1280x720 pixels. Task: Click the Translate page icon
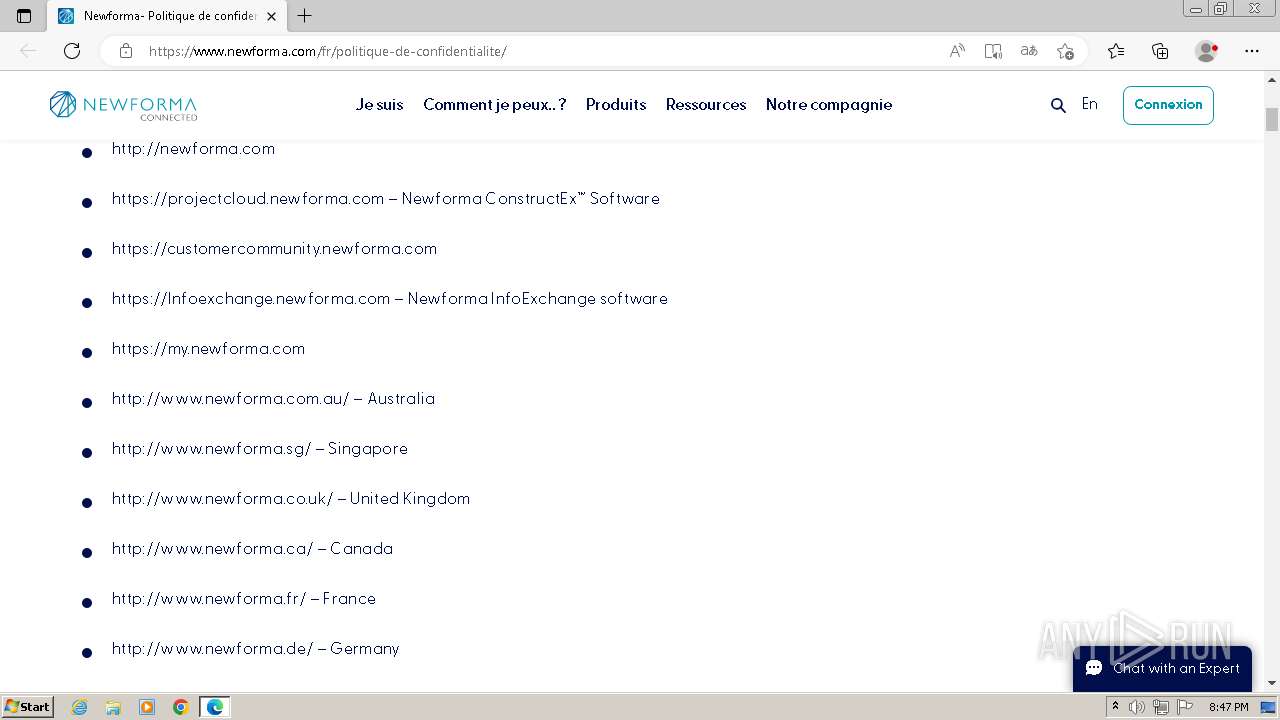[1029, 51]
